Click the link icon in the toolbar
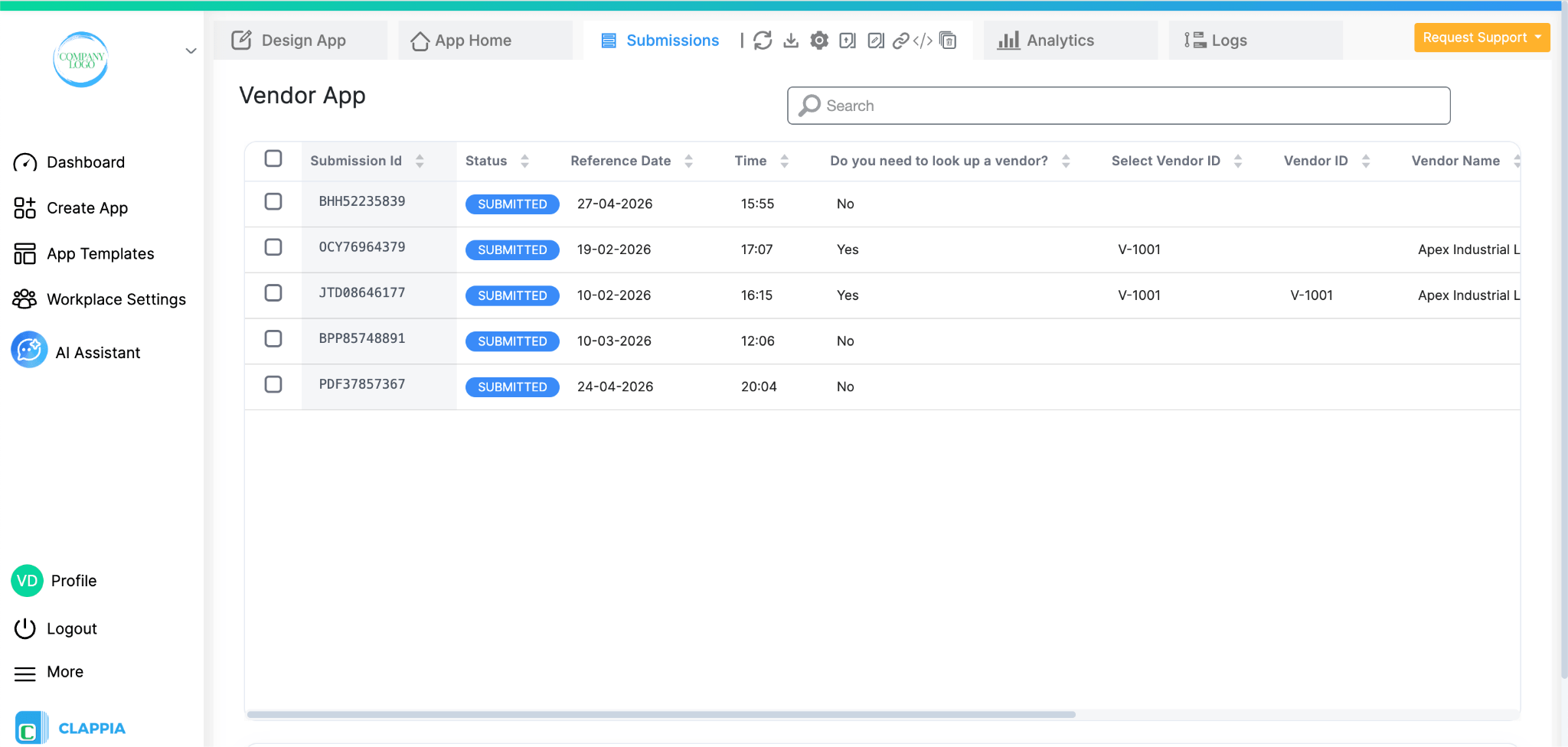The width and height of the screenshot is (1568, 747). point(901,41)
